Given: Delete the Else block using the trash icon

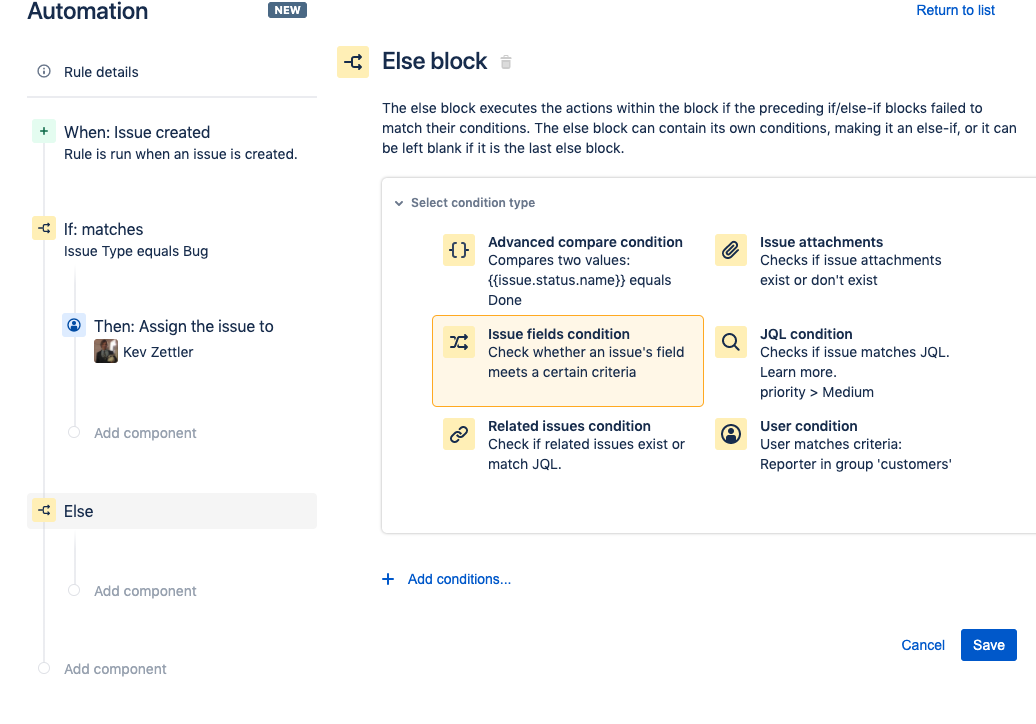Looking at the screenshot, I should point(505,61).
